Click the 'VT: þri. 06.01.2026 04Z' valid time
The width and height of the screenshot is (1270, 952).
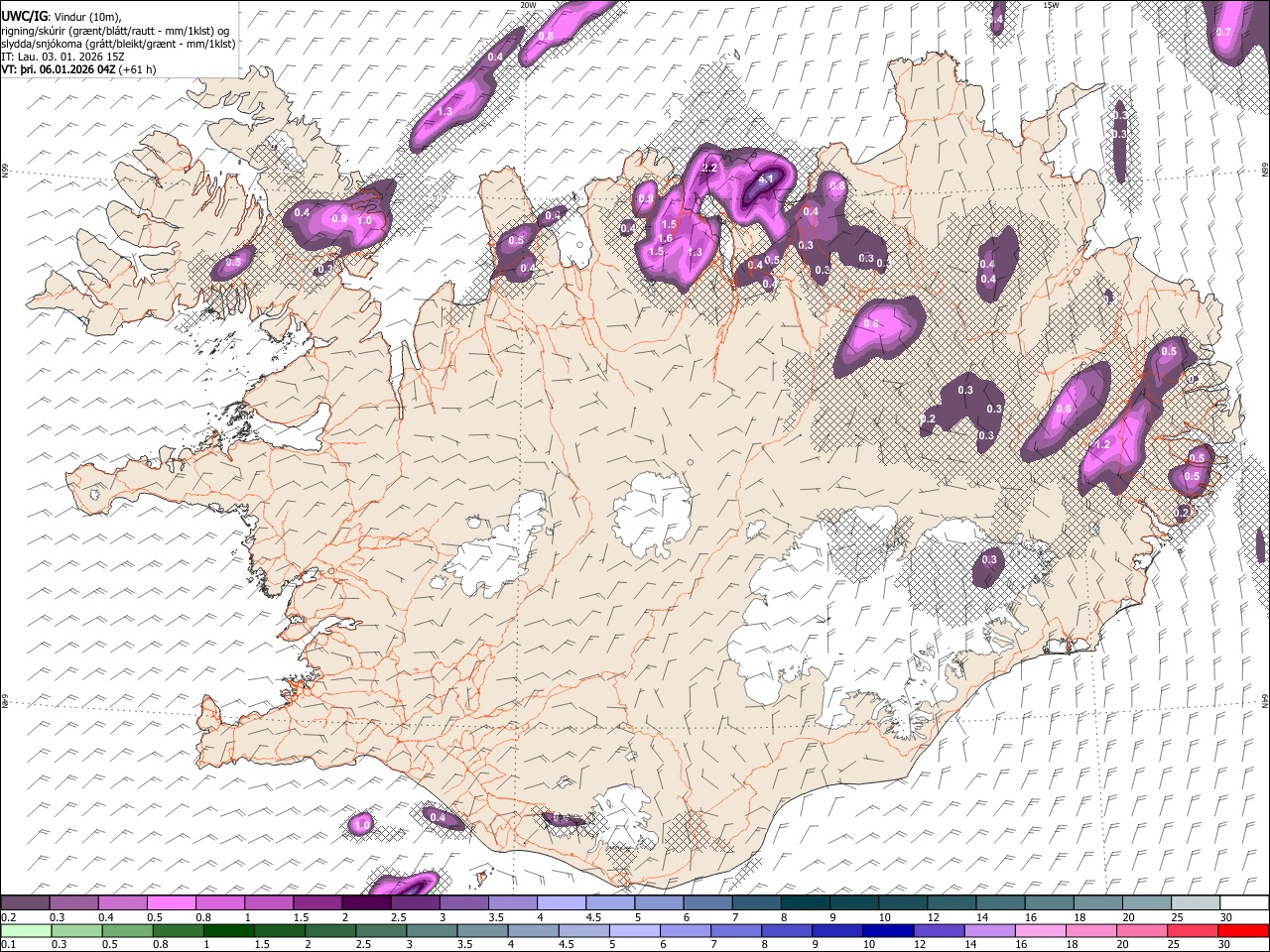(x=59, y=69)
